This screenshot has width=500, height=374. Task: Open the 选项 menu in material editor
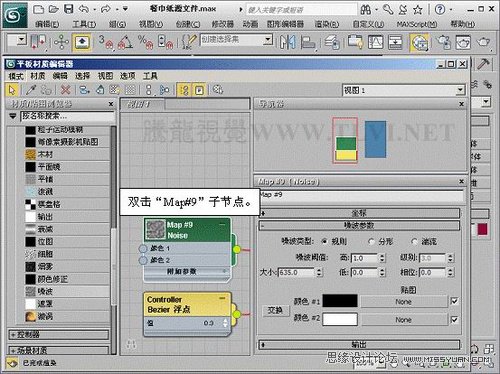click(128, 76)
